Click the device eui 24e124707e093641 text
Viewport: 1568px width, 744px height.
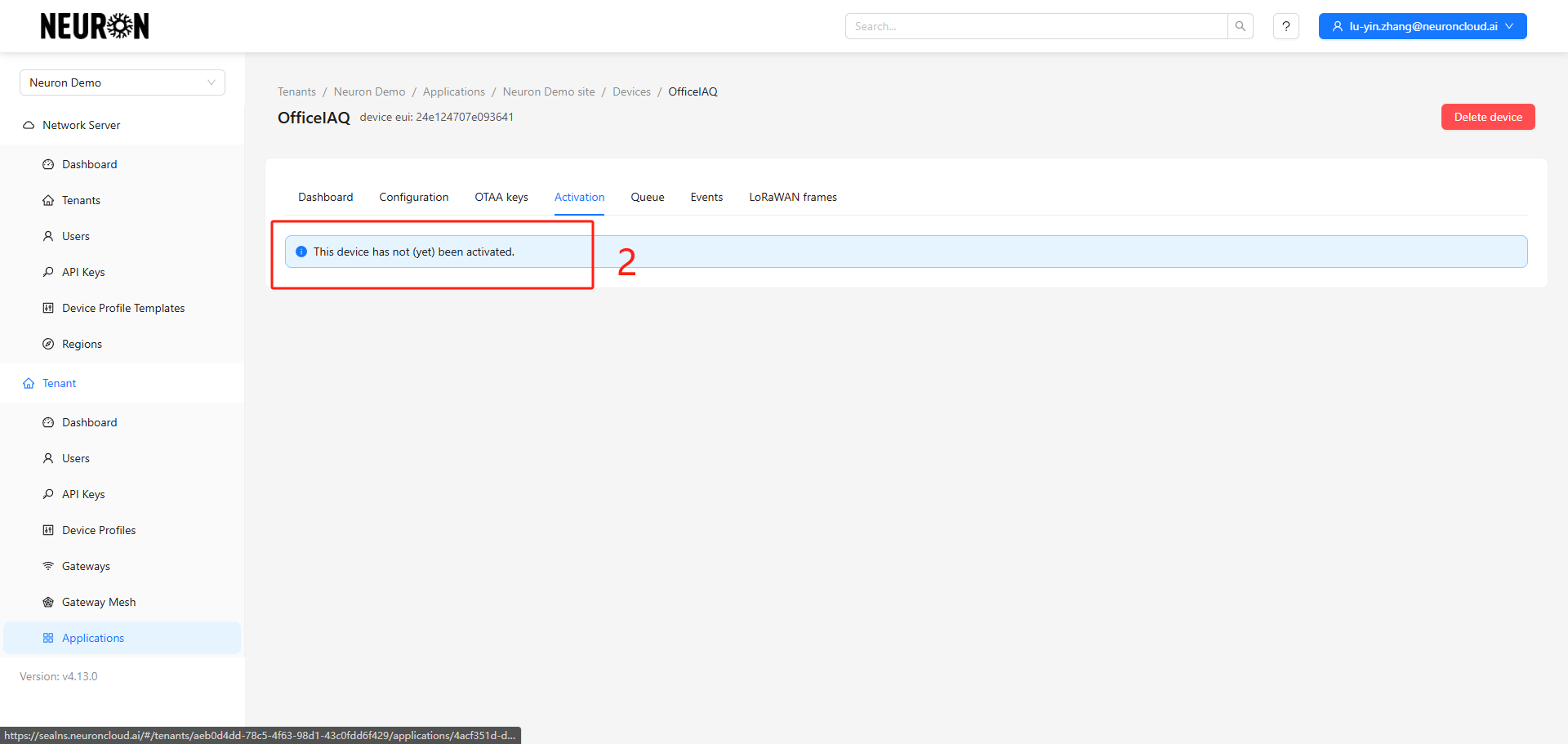coord(437,117)
